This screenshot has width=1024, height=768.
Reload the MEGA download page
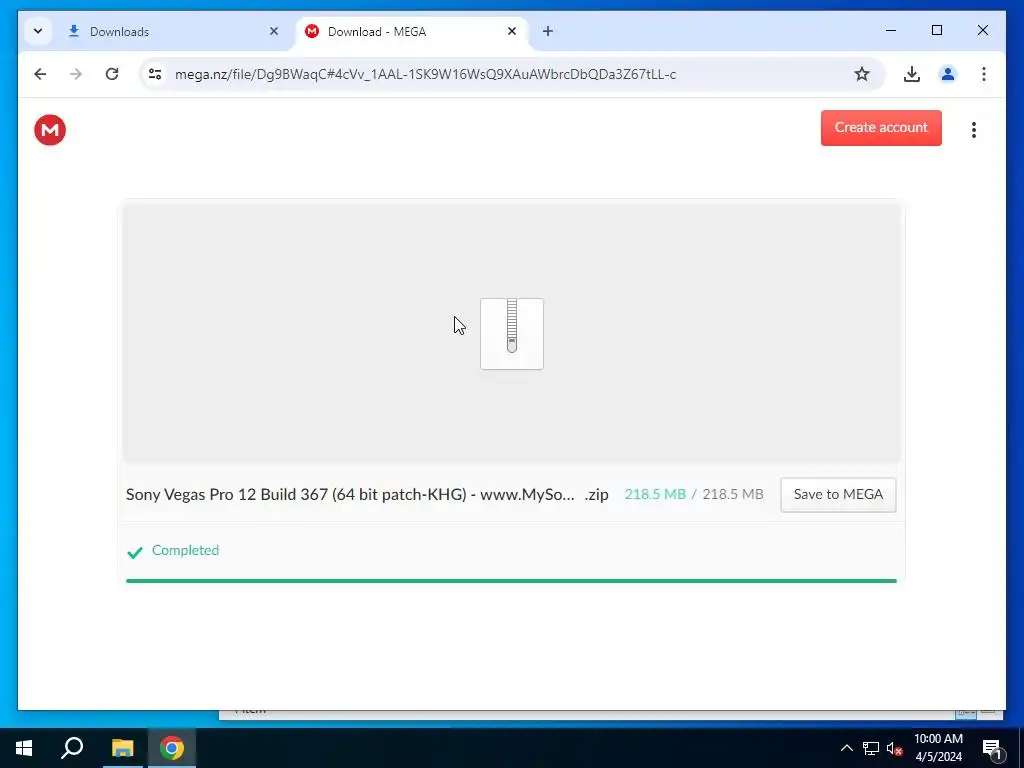click(x=112, y=74)
